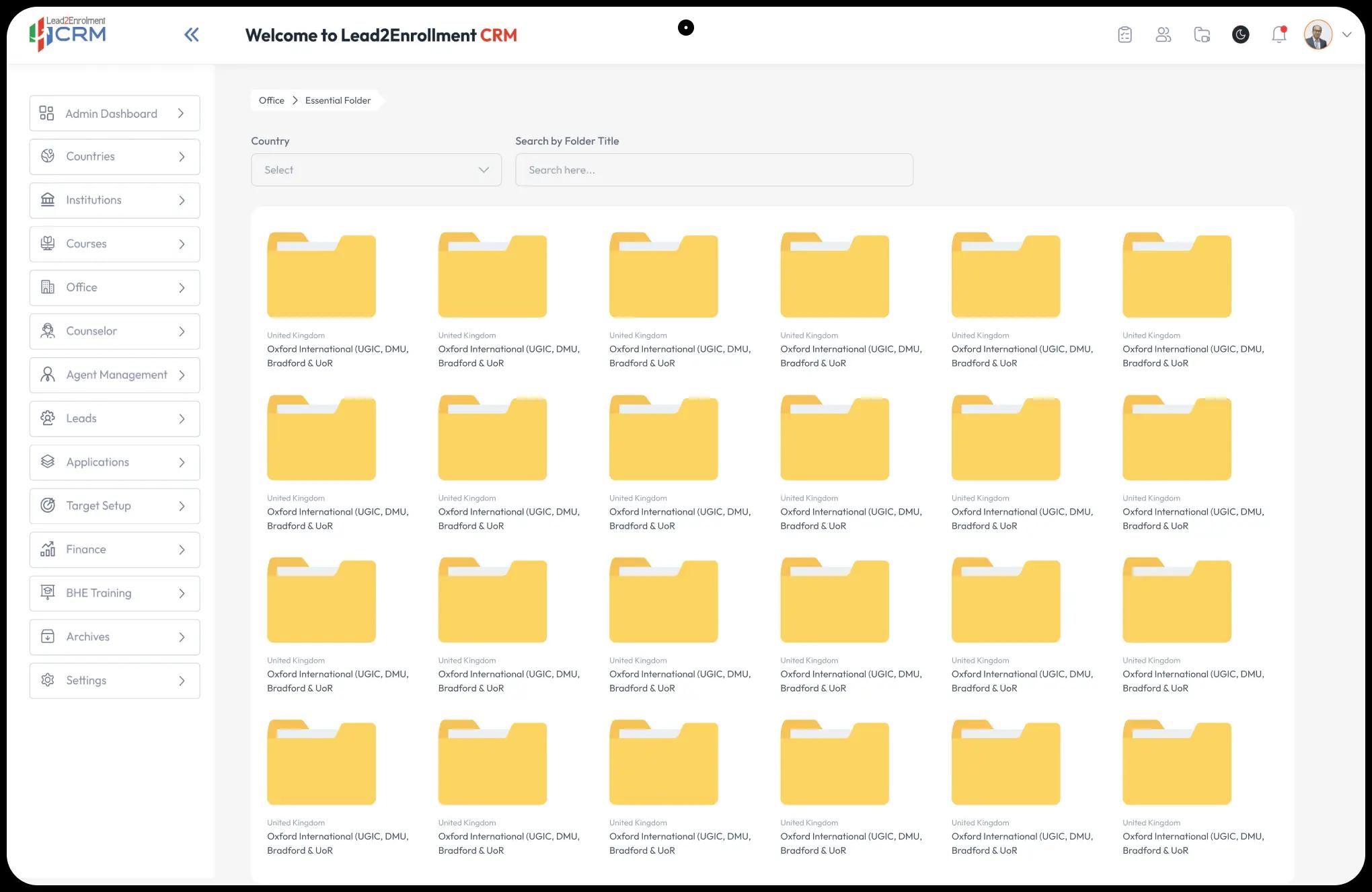This screenshot has width=1372, height=892.
Task: Click the Agent Management icon
Action: pyautogui.click(x=47, y=374)
